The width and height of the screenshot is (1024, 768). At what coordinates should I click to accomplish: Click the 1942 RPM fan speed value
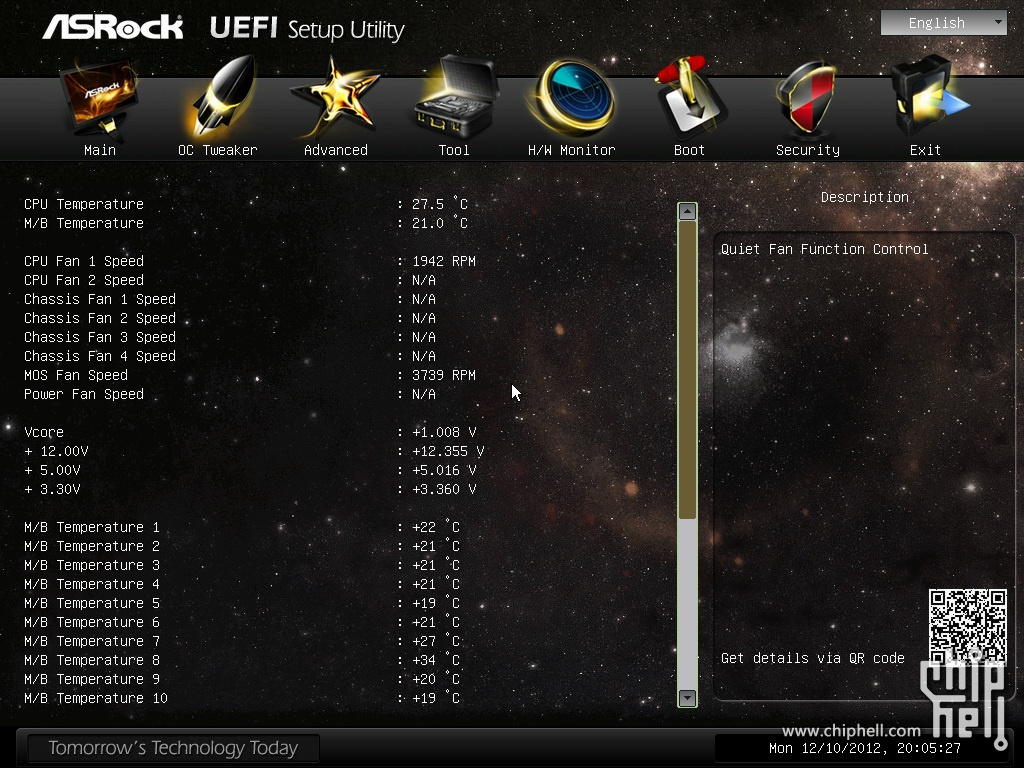click(444, 261)
